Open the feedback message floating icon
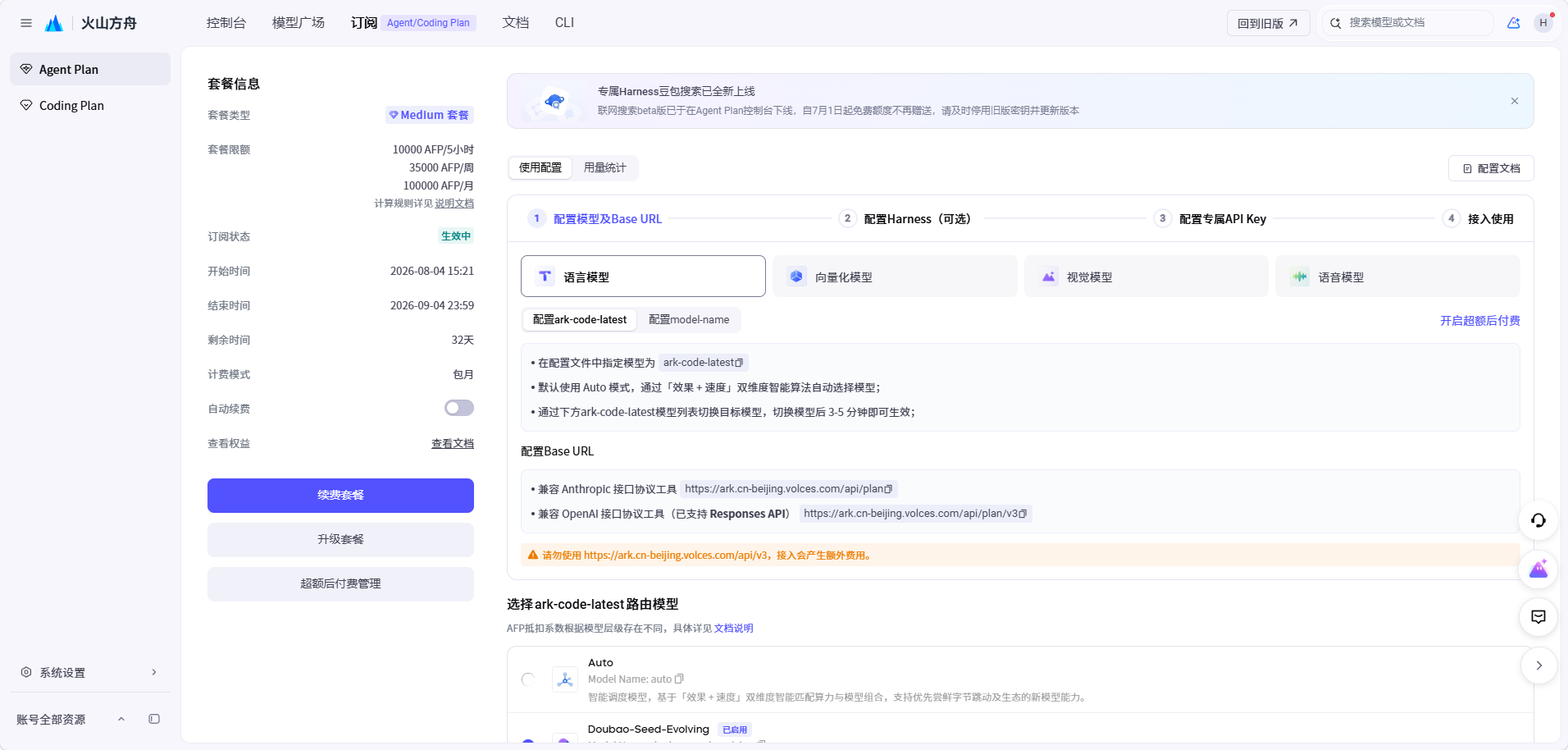 point(1538,617)
